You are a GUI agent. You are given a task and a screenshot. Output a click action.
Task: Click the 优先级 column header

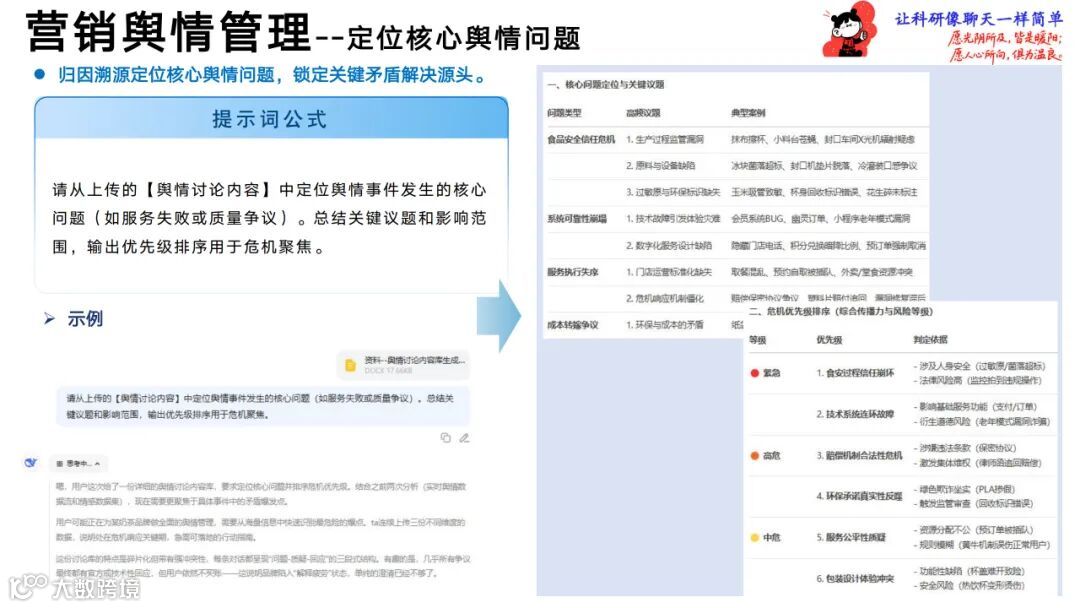(829, 339)
